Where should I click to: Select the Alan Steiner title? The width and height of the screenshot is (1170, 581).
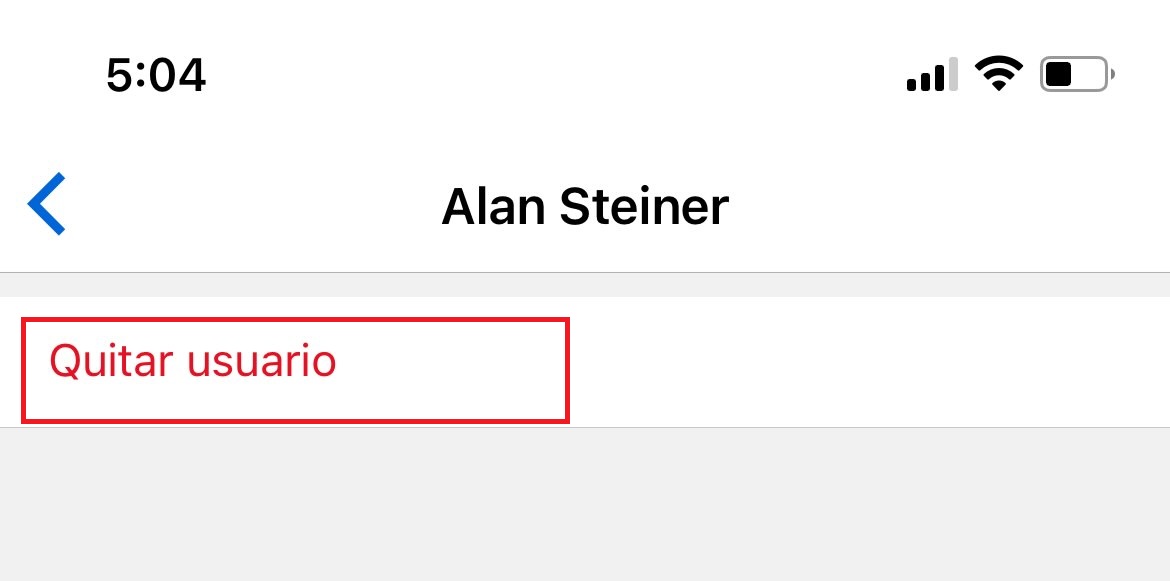[x=585, y=206]
